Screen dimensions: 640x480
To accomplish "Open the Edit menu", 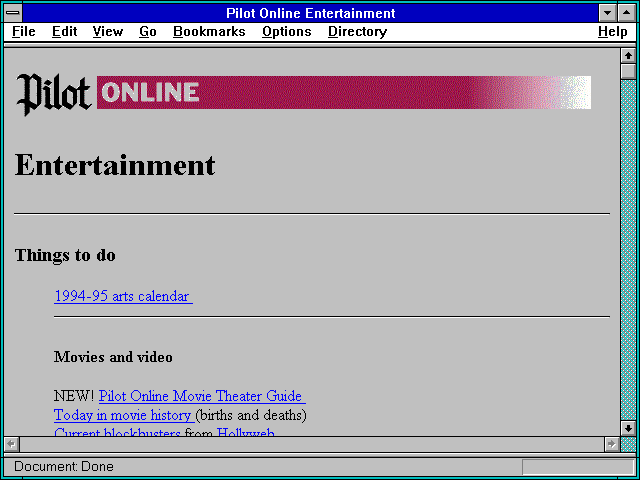I will (x=64, y=32).
